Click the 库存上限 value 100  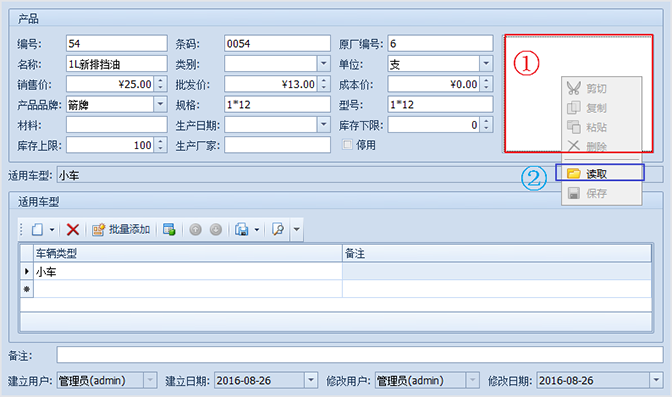(x=142, y=145)
